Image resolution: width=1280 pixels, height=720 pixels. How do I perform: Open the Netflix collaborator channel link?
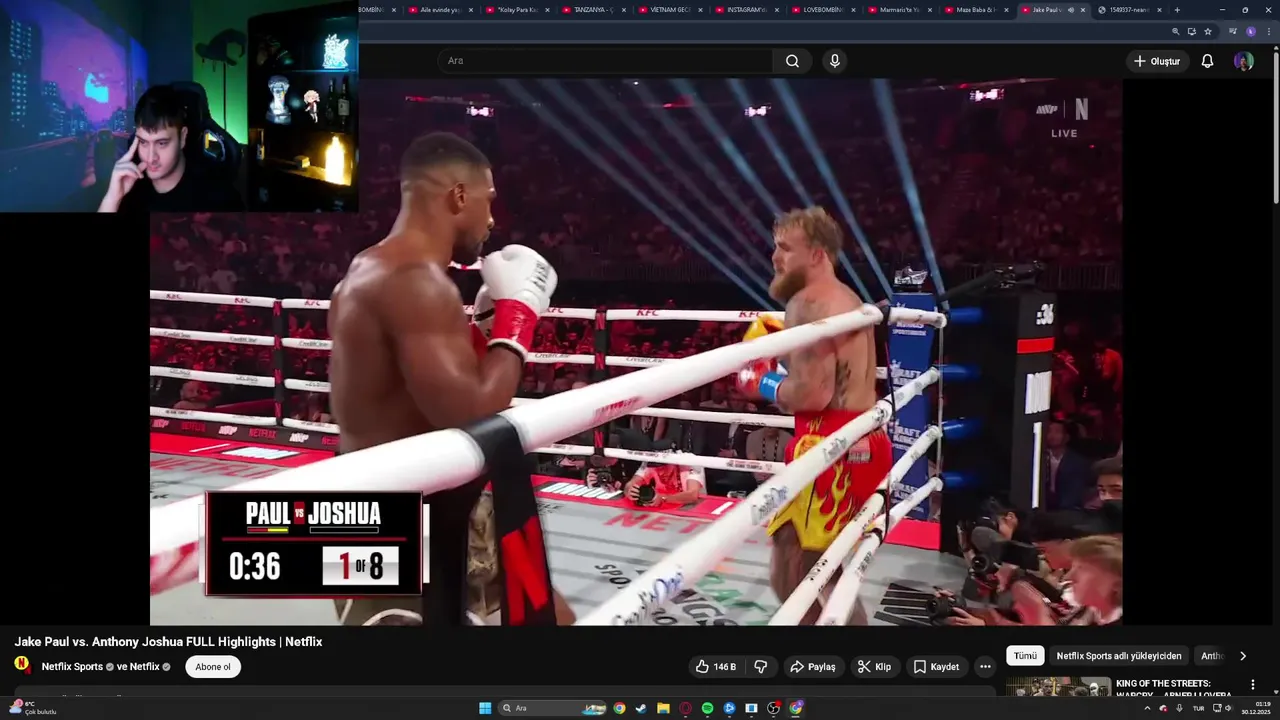tap(138, 667)
